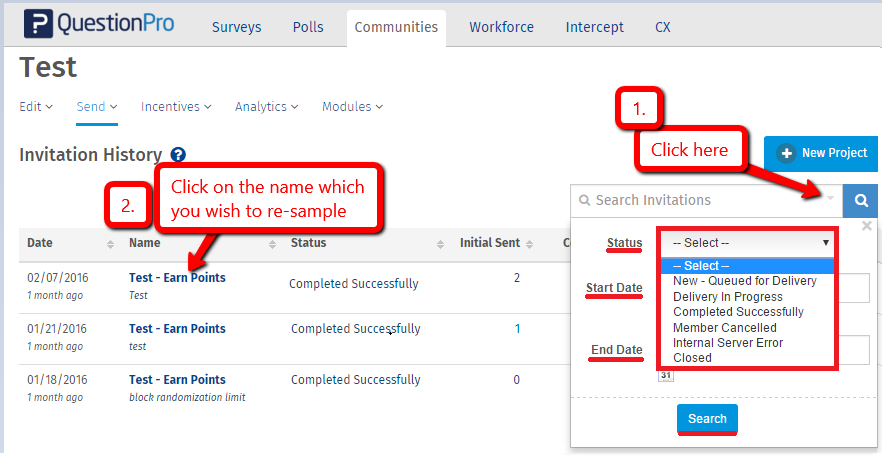Go to the Workforce tab
The image size is (882, 455).
(501, 27)
